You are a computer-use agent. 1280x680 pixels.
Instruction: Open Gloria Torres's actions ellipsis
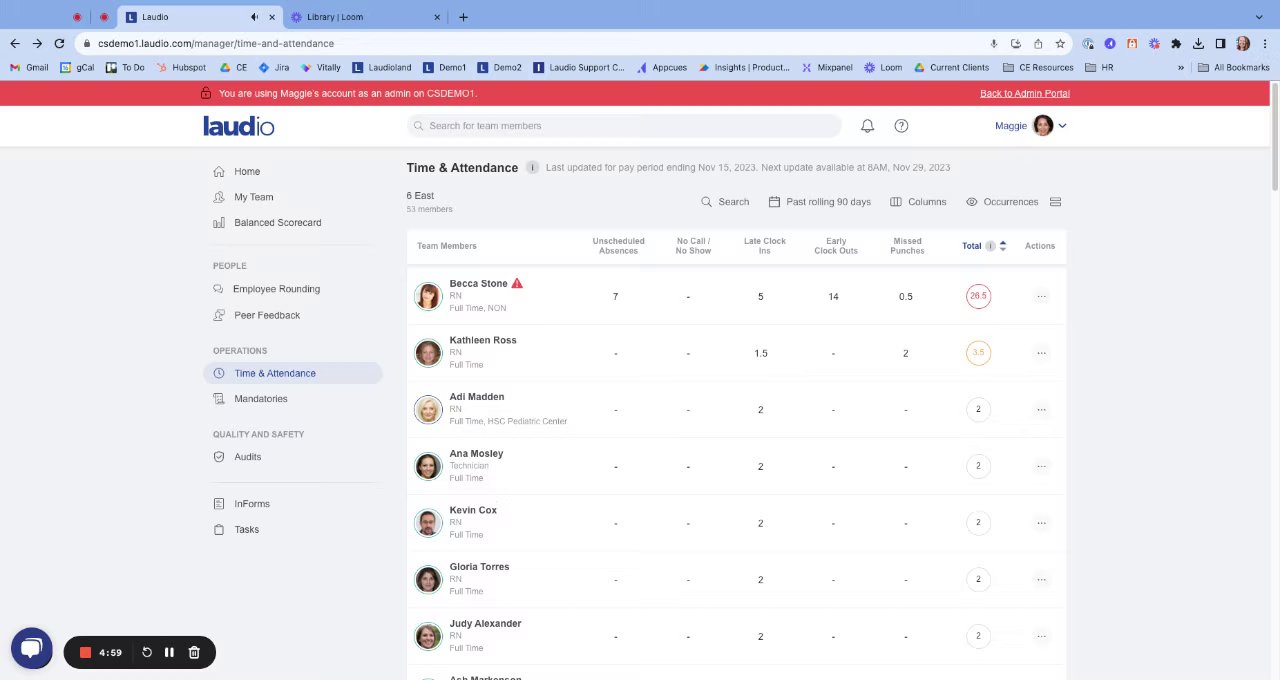(x=1041, y=579)
